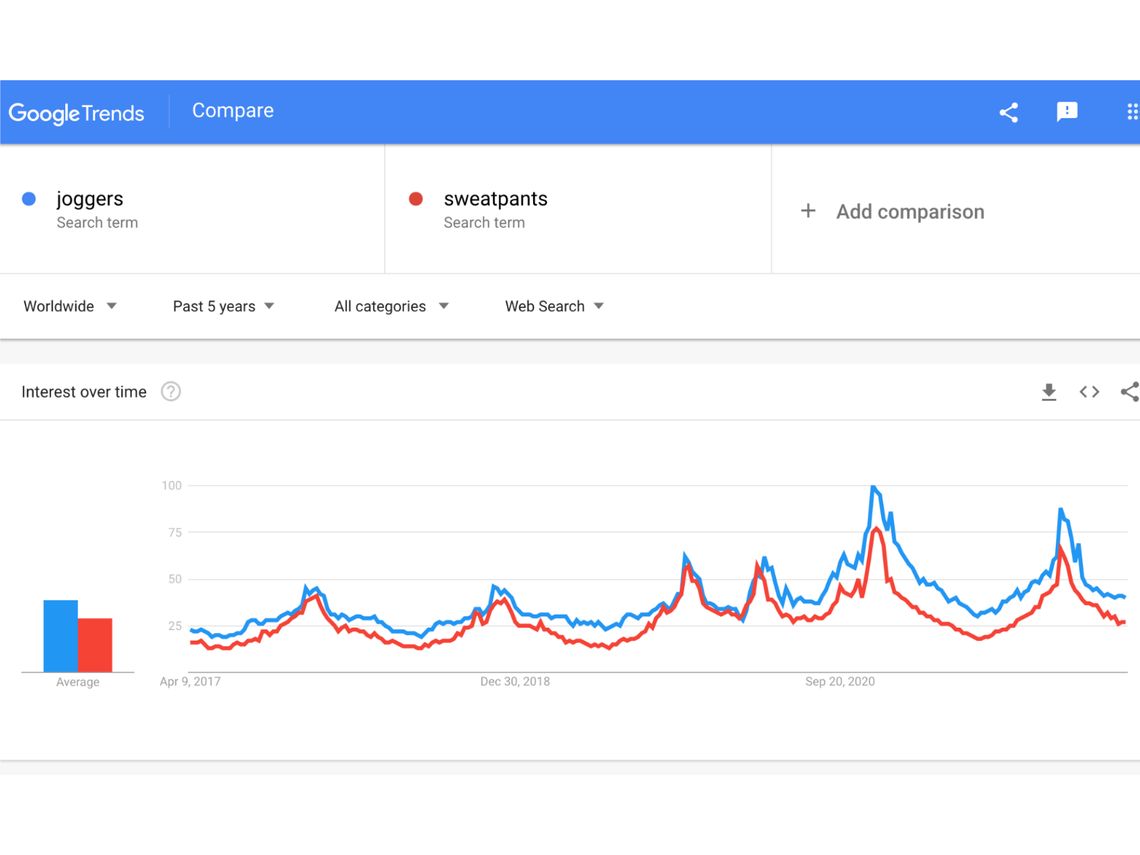Screen dimensions: 1140x855
Task: Click the blue dot beside joggers
Action: point(29,198)
